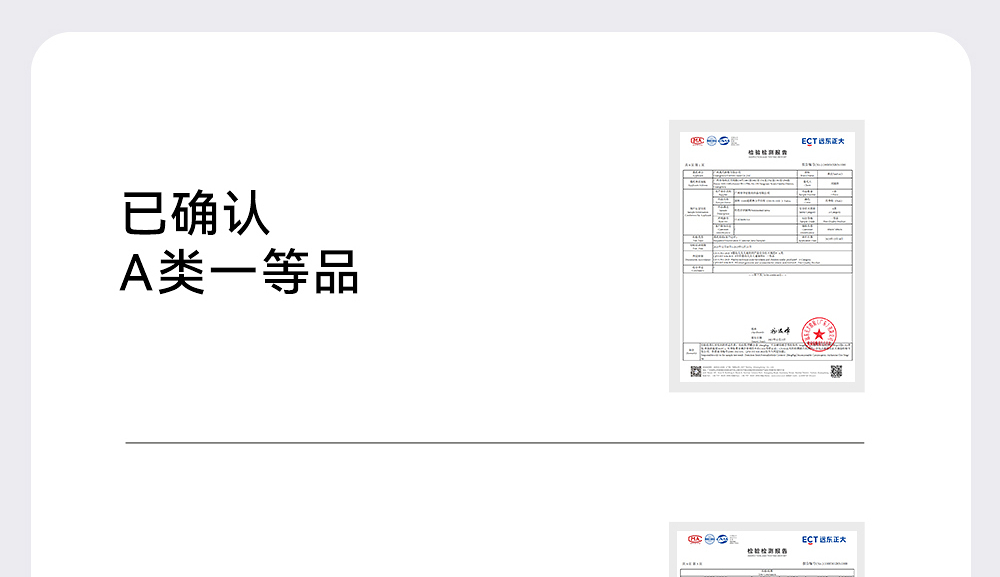Click the bottom-left QR code on report
Image resolution: width=1000 pixels, height=577 pixels.
coord(695,371)
